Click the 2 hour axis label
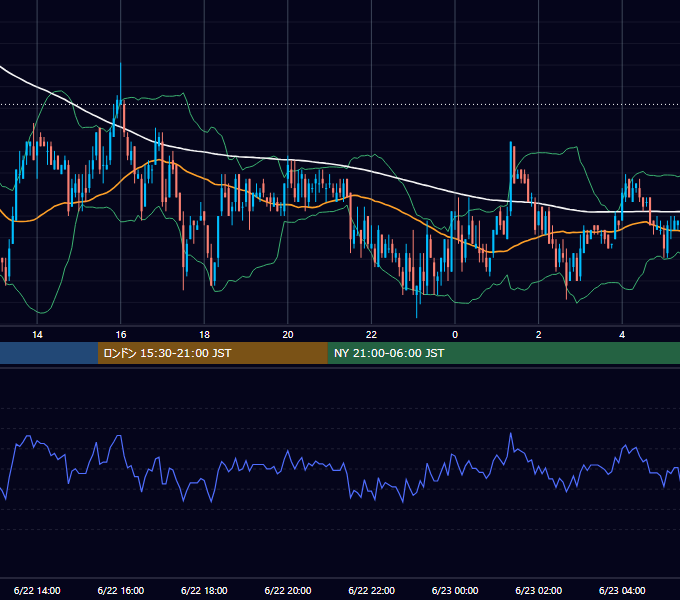 (539, 335)
